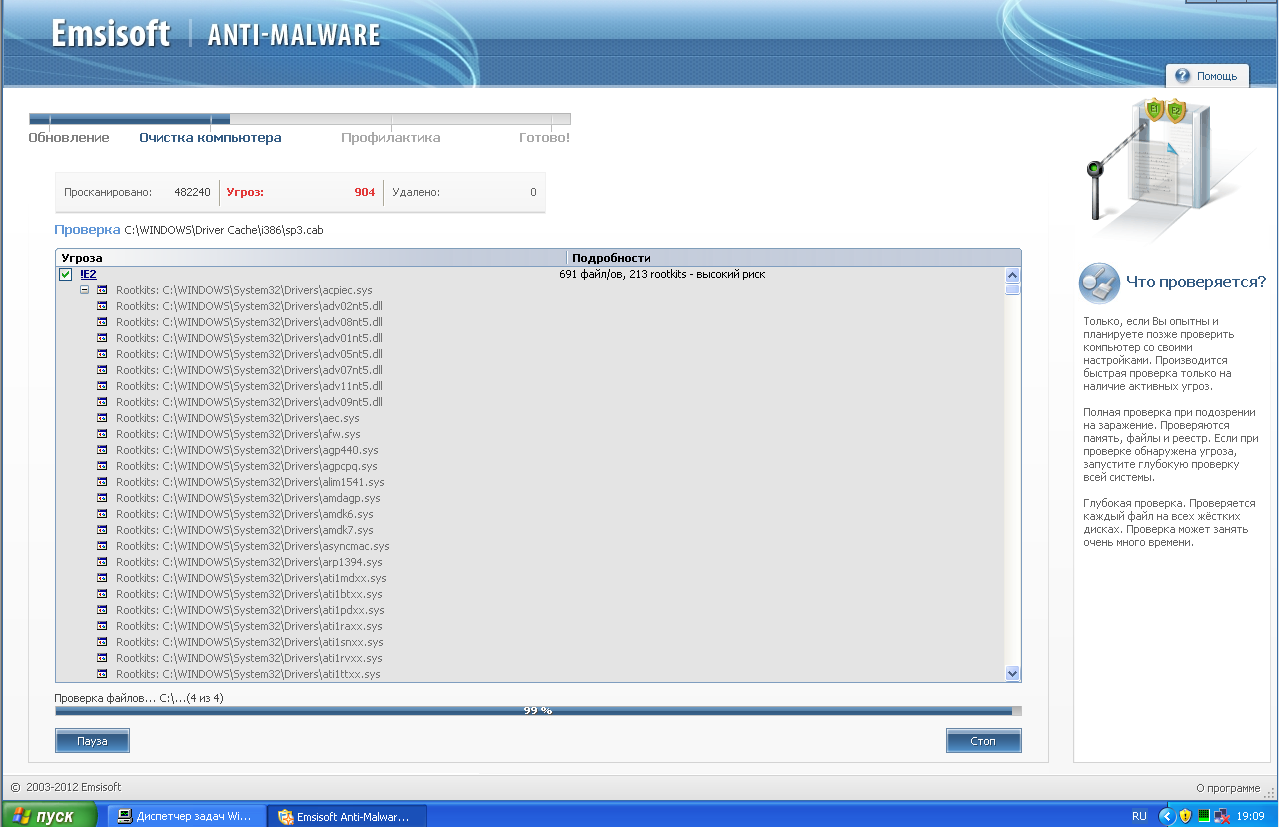The height and width of the screenshot is (827, 1280).
Task: Click the file icon beside agpcpq.sys
Action: pos(102,466)
